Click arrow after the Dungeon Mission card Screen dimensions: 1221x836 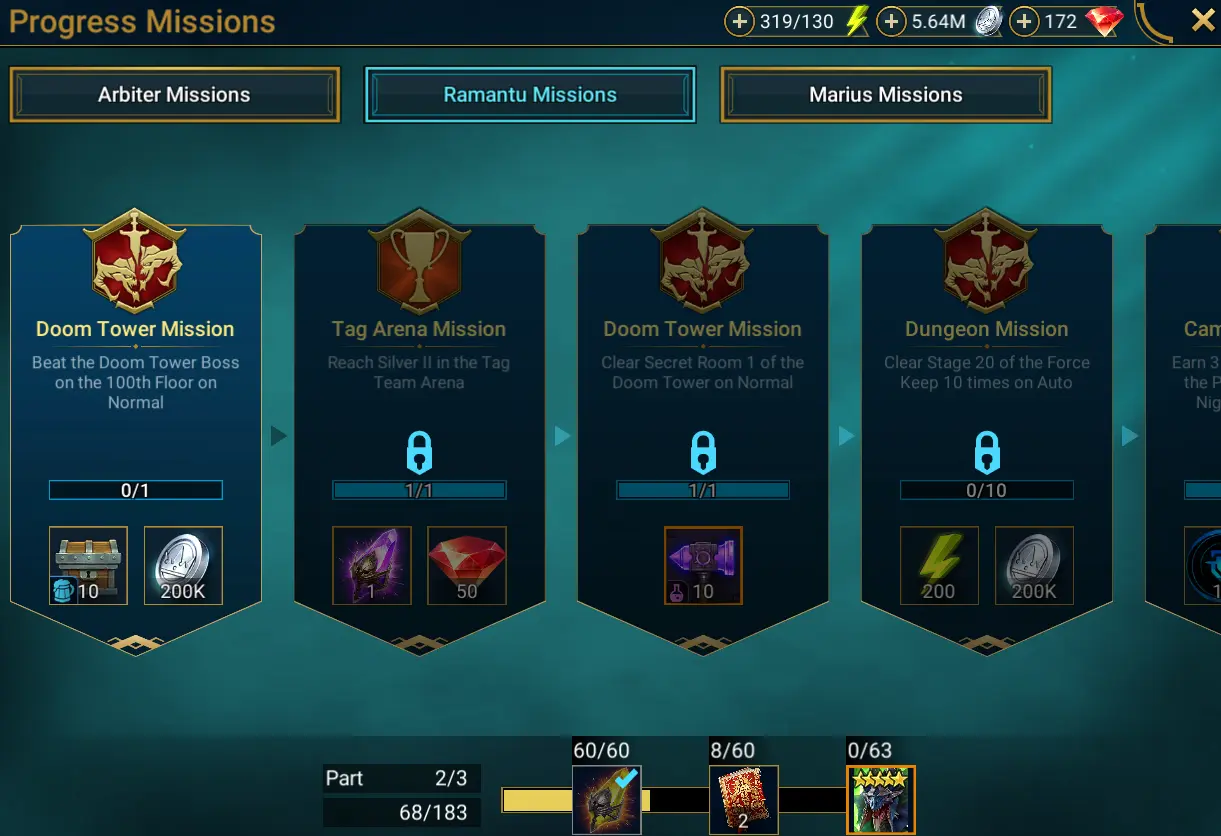coord(1130,436)
